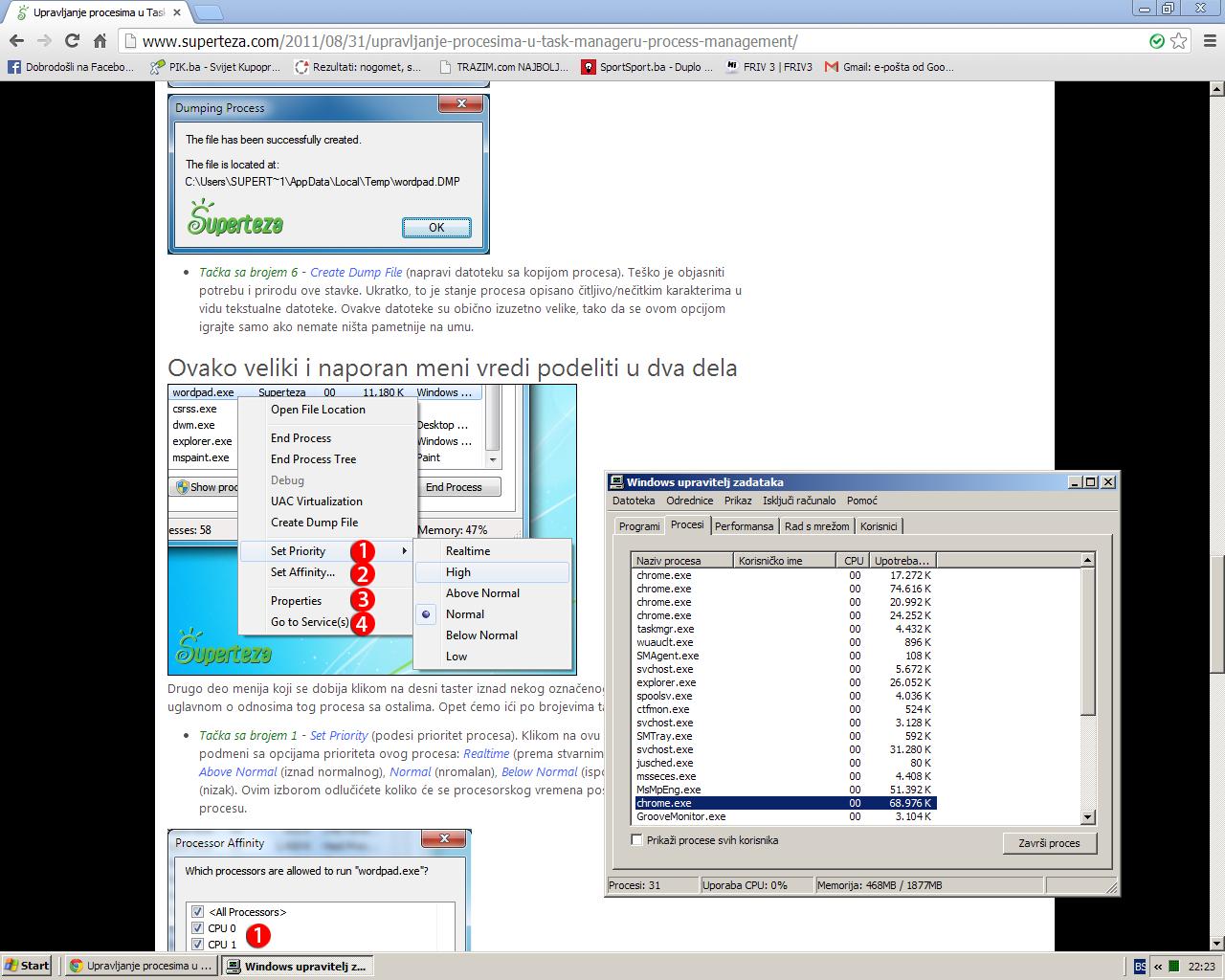Select the Procesi tab
Viewport: 1225px width, 980px height.
pos(687,524)
